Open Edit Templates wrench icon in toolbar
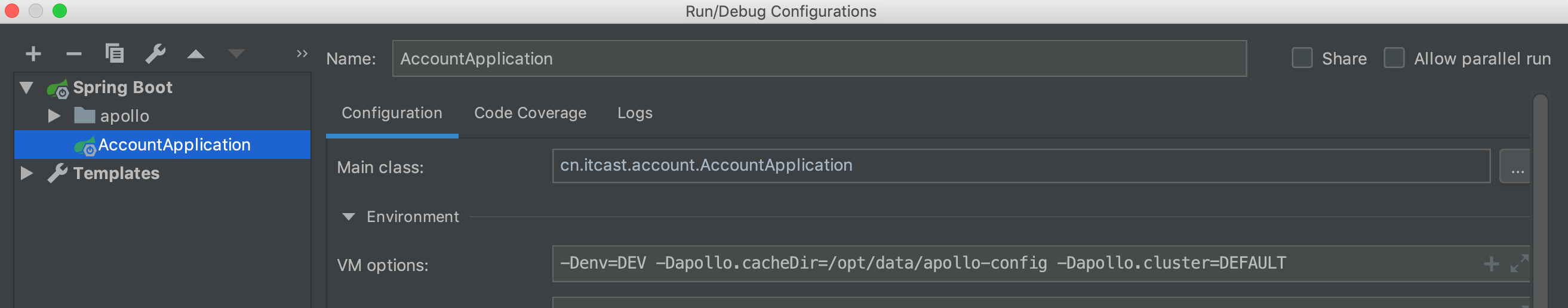Screen dimensions: 1568x308 click(x=155, y=54)
